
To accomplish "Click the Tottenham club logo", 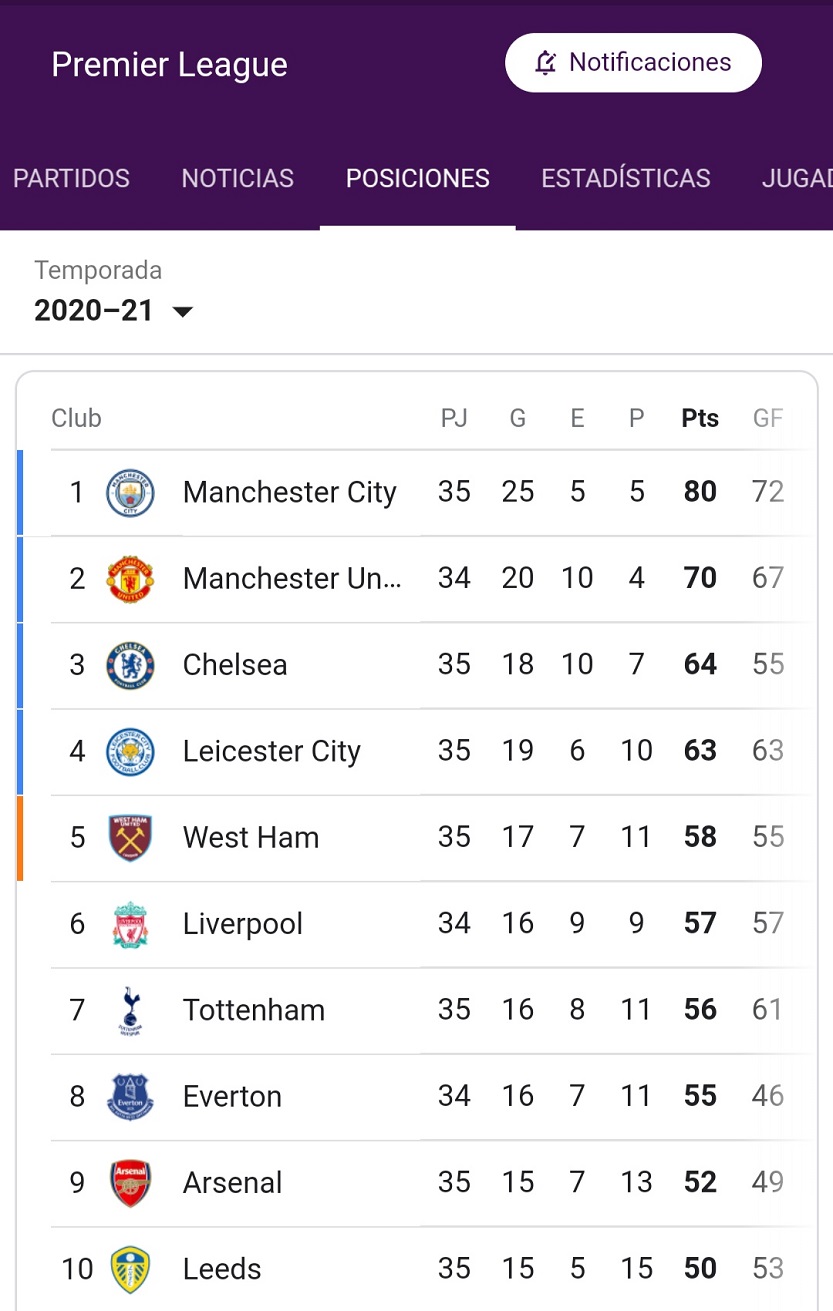I will coord(130,1010).
